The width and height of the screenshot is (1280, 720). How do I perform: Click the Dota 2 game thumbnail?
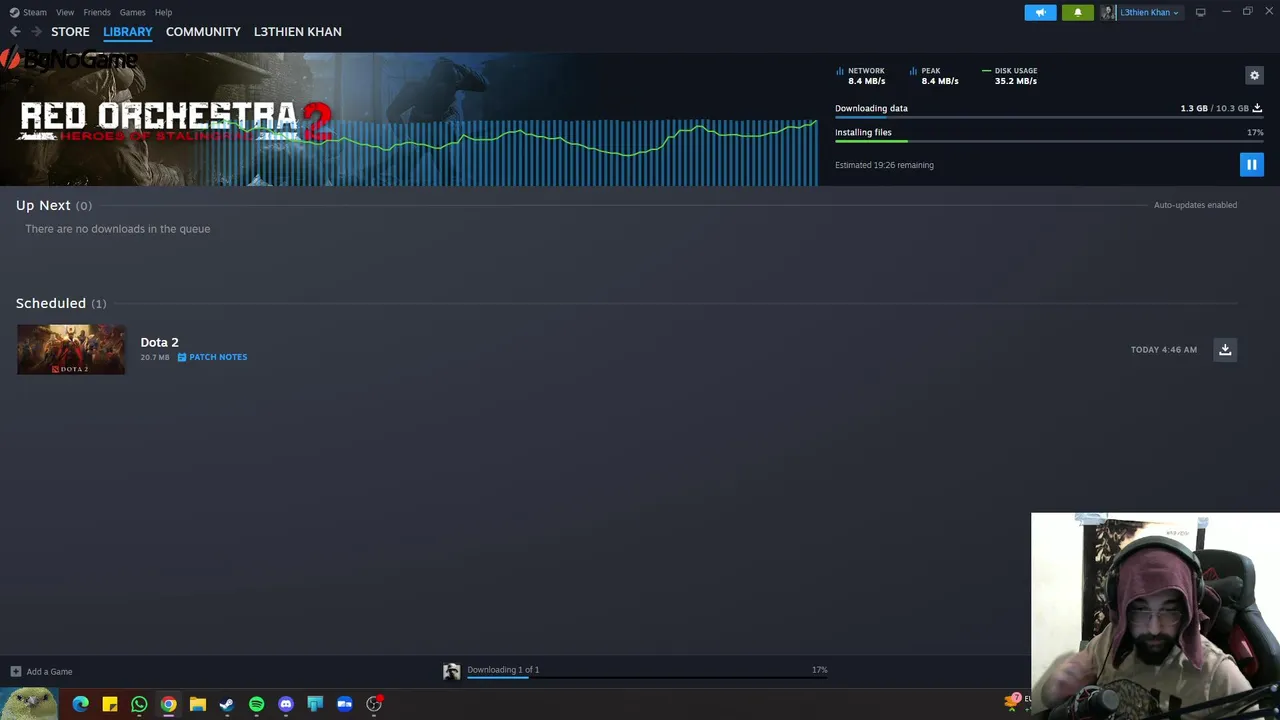pyautogui.click(x=71, y=349)
